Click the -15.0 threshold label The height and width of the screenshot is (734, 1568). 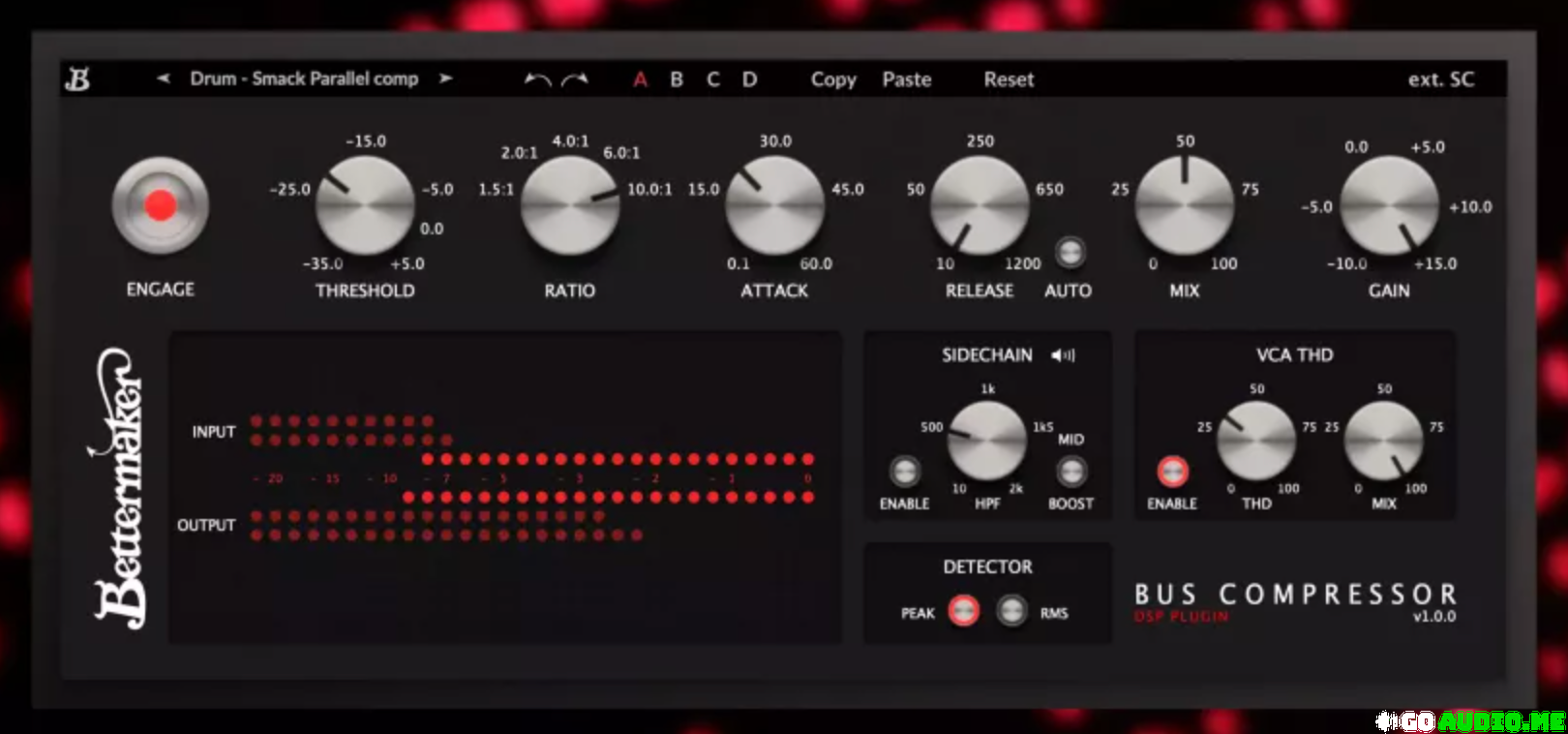click(366, 140)
